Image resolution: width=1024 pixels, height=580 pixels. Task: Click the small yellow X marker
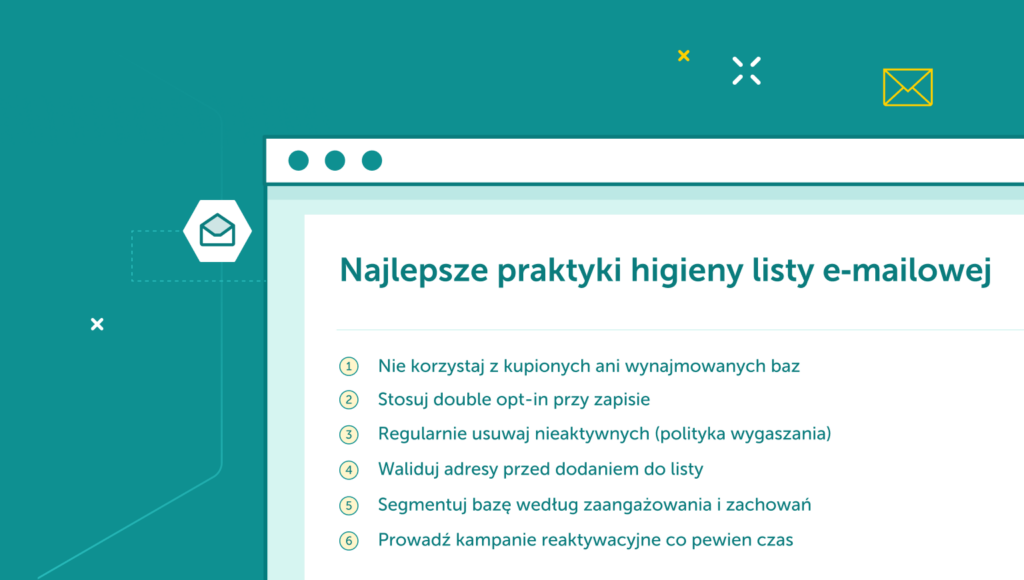coord(683,56)
